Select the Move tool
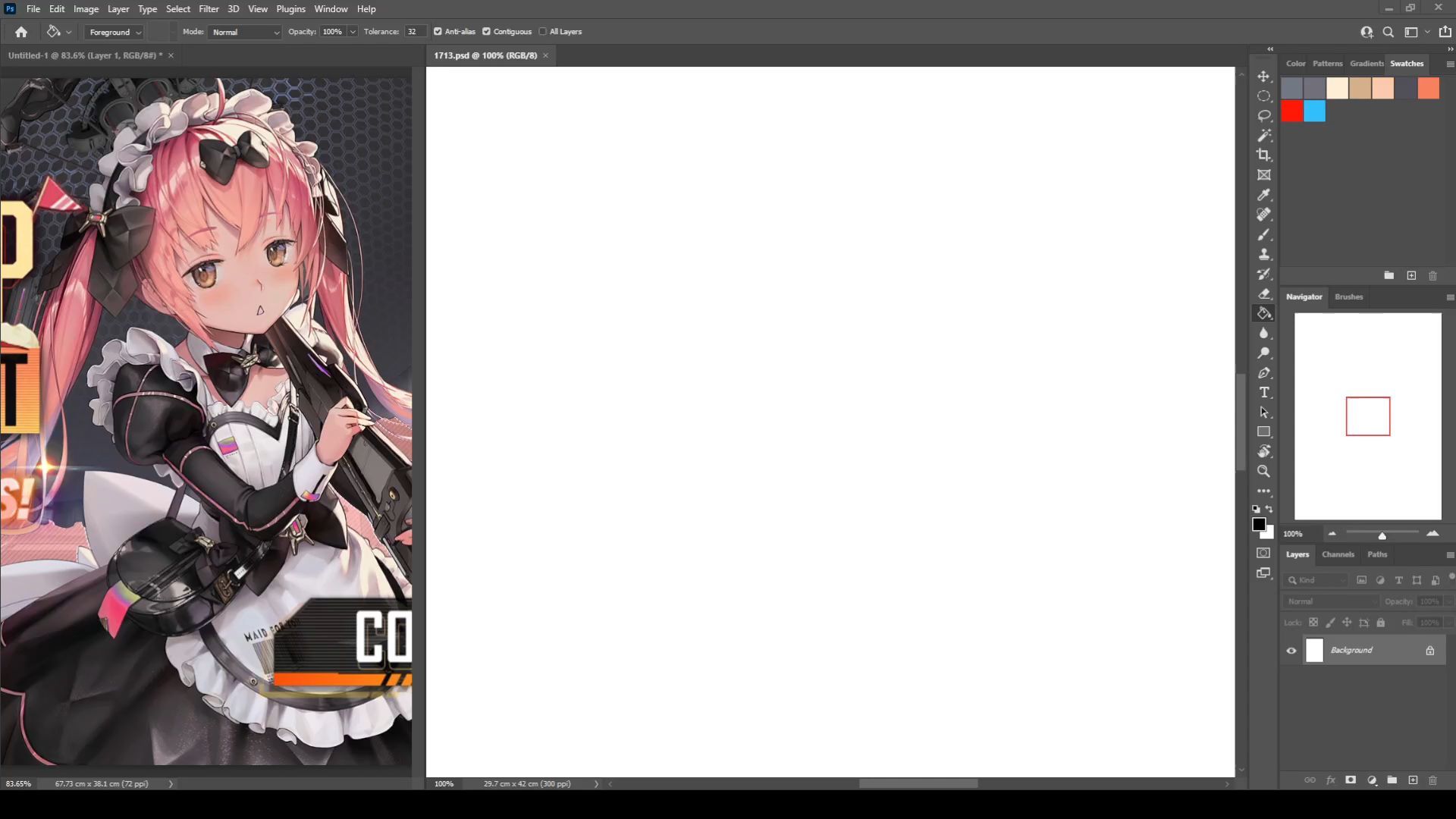The width and height of the screenshot is (1456, 819). pyautogui.click(x=1263, y=77)
